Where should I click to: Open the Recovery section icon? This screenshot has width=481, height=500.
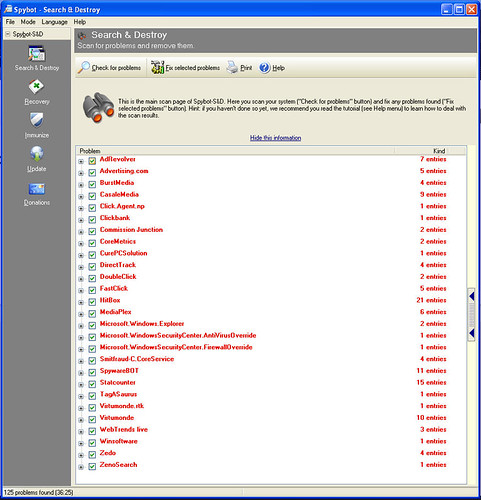click(36, 87)
